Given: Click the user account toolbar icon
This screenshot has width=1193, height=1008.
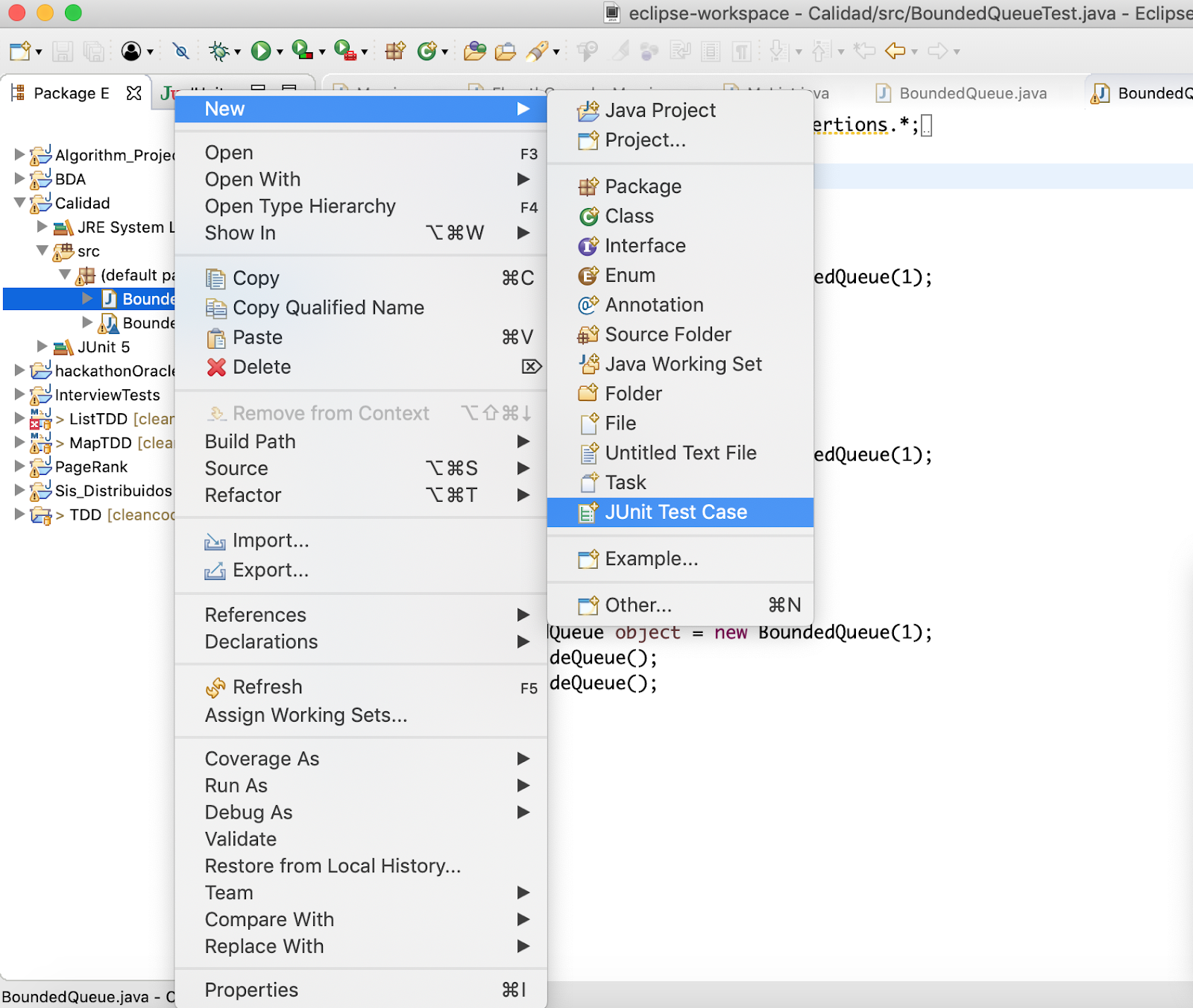Looking at the screenshot, I should 133,51.
